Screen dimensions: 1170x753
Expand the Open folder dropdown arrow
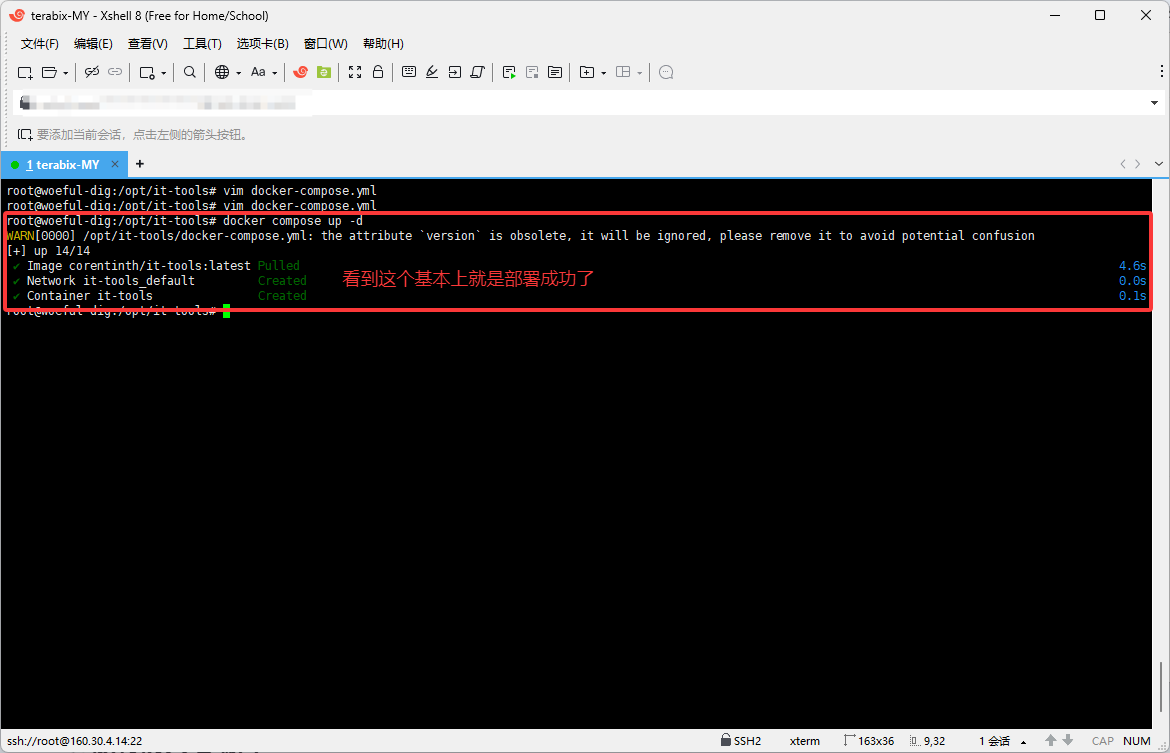pyautogui.click(x=66, y=73)
